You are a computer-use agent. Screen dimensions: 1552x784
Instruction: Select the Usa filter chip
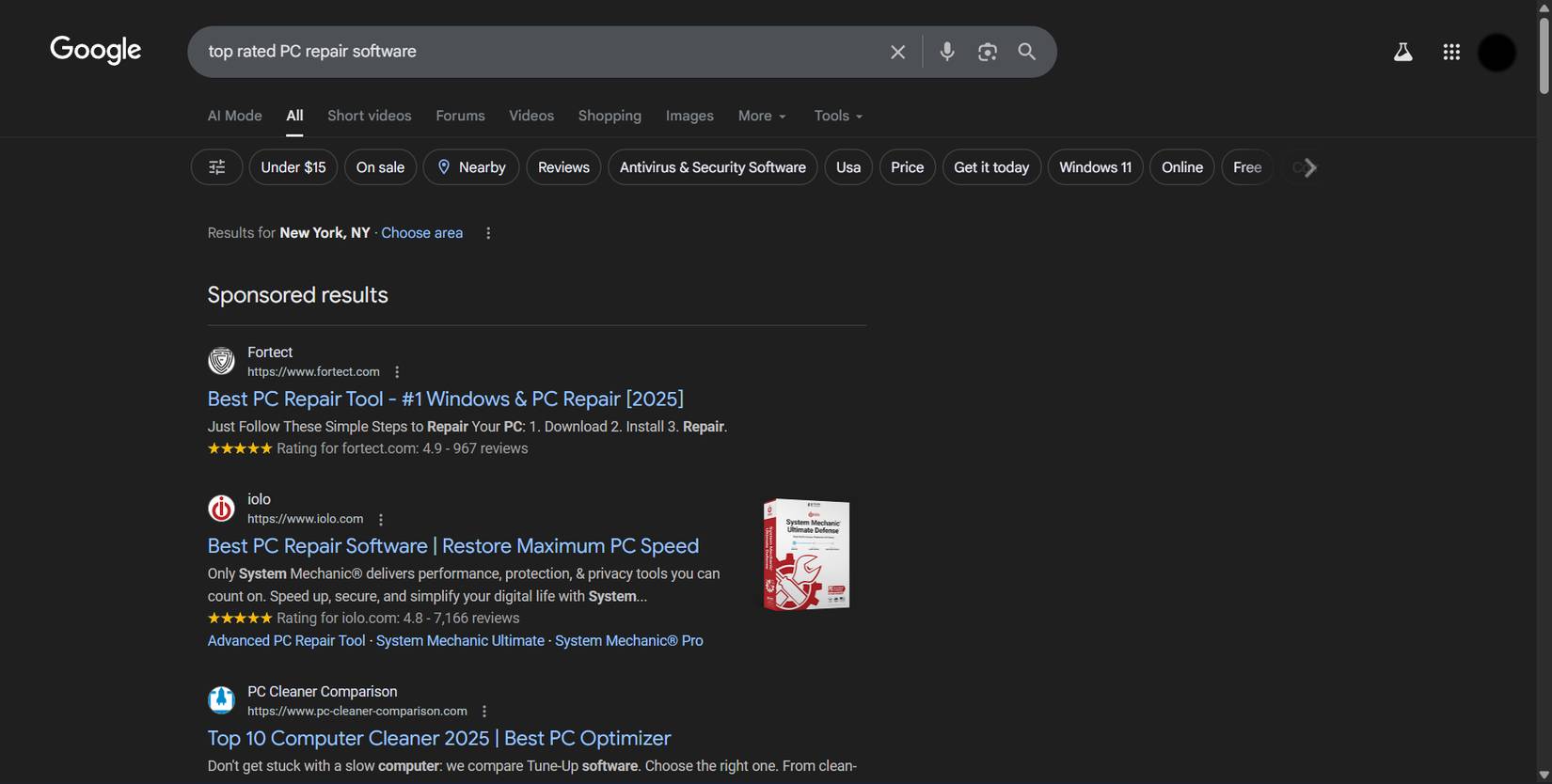848,167
